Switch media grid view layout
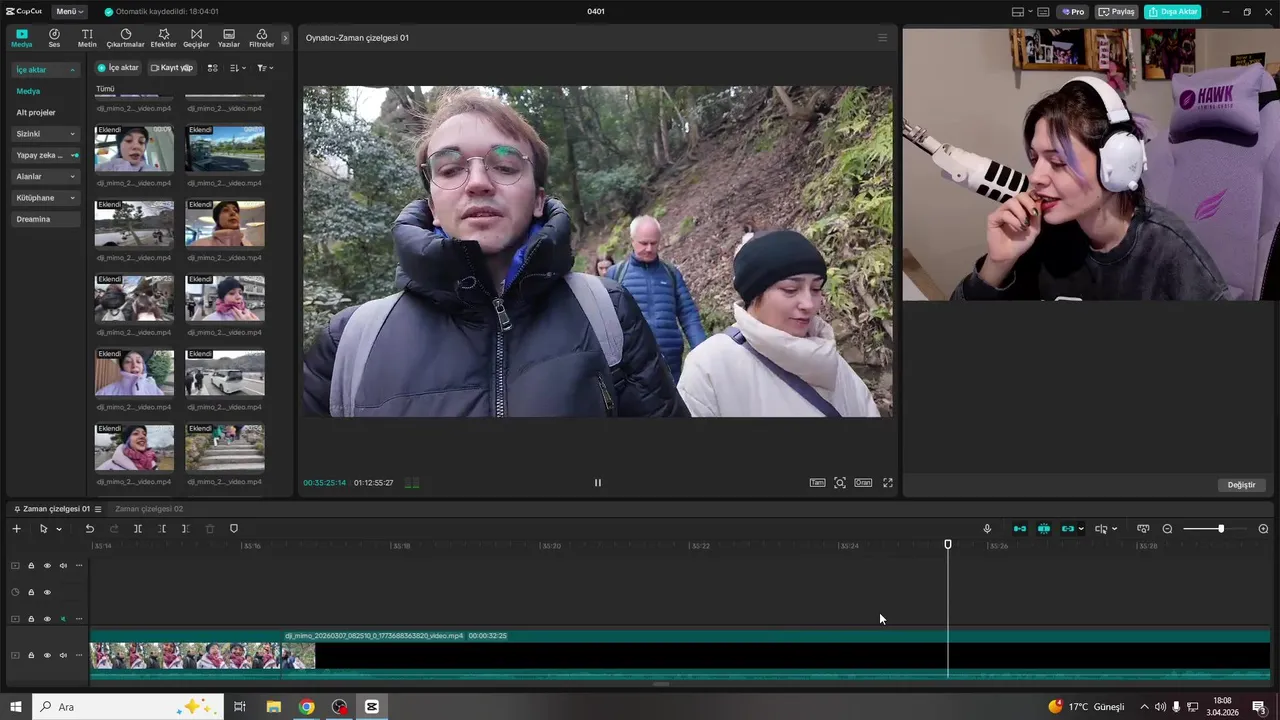Viewport: 1280px width, 720px height. click(212, 68)
